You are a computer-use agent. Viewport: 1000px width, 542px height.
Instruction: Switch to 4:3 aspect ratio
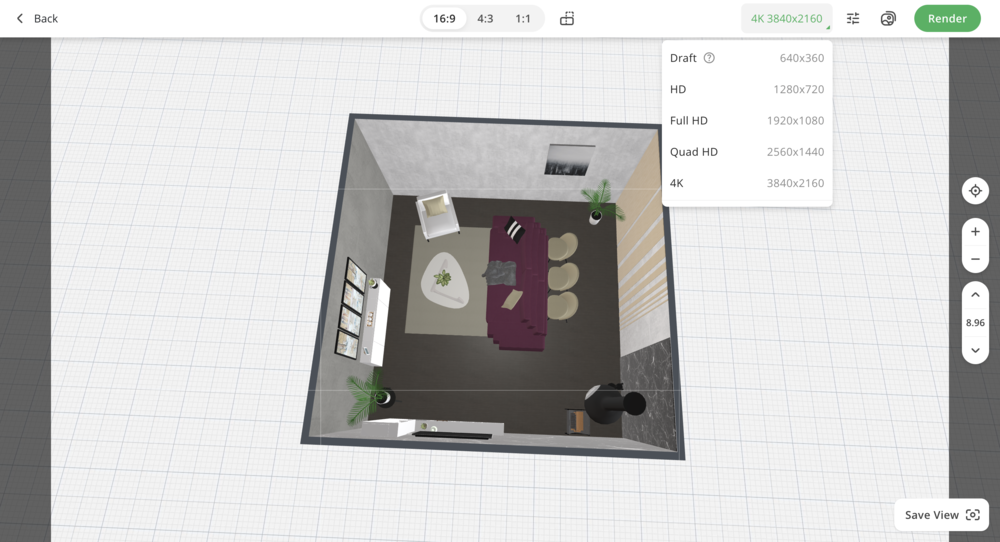pos(485,18)
